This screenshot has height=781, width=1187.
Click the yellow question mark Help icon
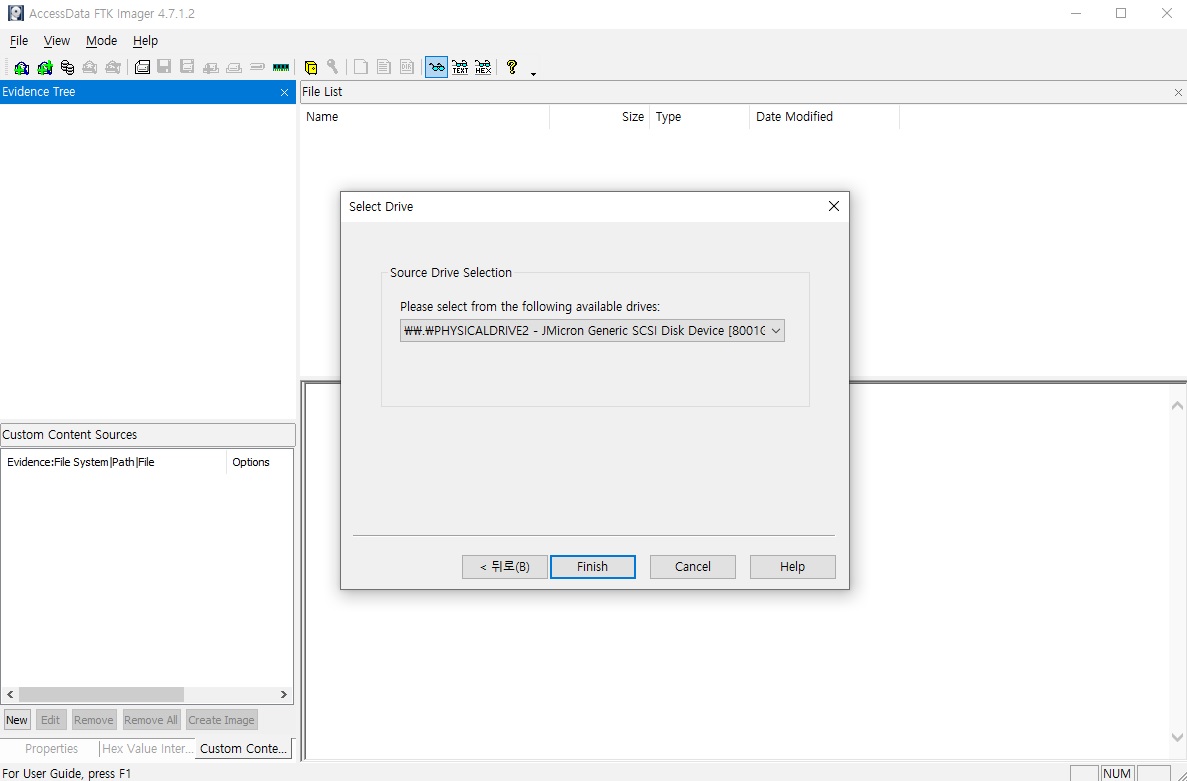(512, 67)
